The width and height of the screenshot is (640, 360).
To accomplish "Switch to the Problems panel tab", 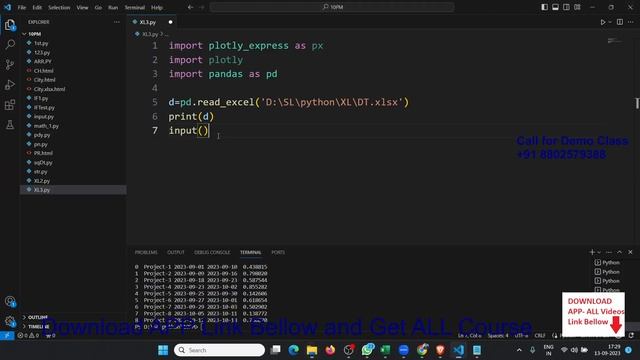I will [x=146, y=252].
